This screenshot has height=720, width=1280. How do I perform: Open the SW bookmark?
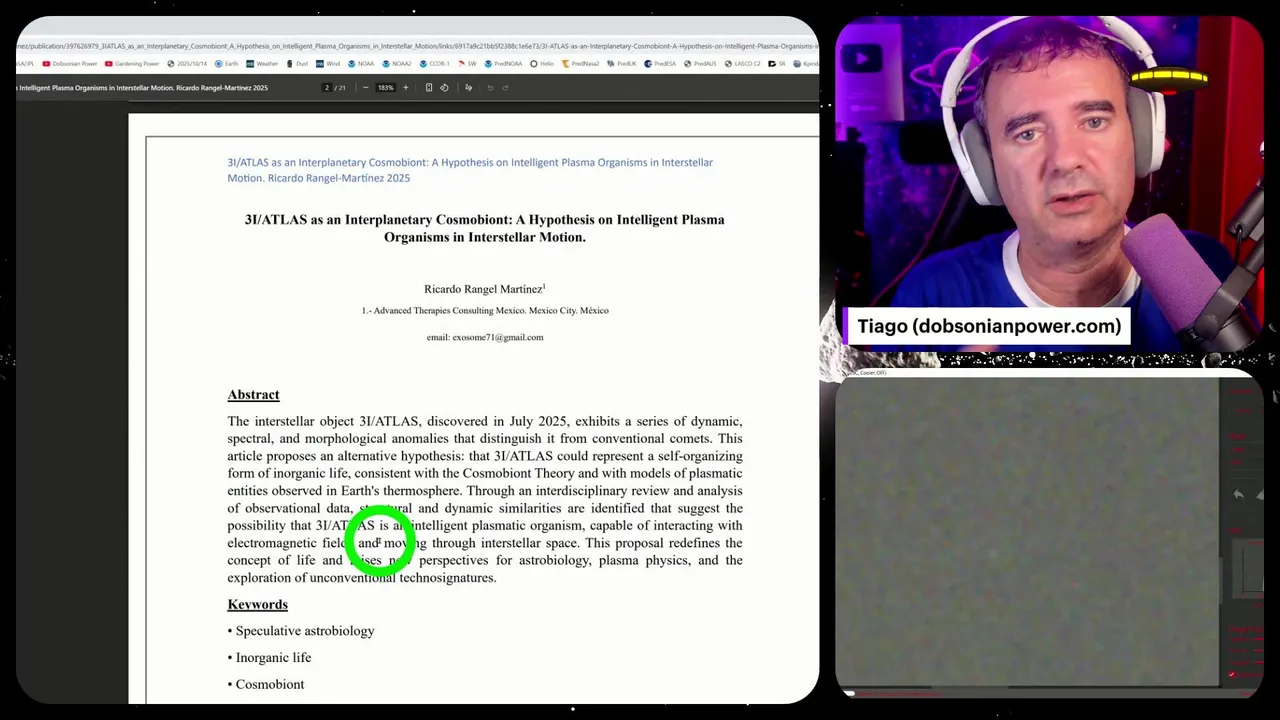(x=467, y=64)
